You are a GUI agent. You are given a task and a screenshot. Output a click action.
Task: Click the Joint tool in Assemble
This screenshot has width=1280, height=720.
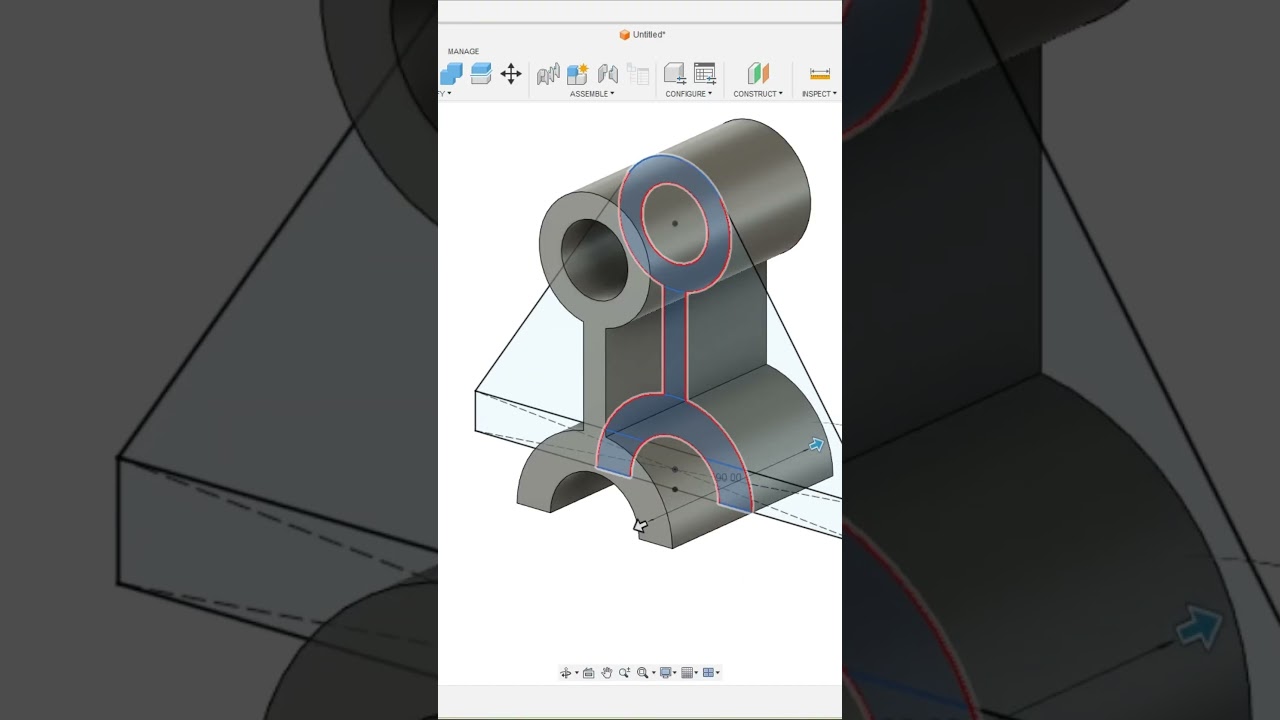coord(548,74)
